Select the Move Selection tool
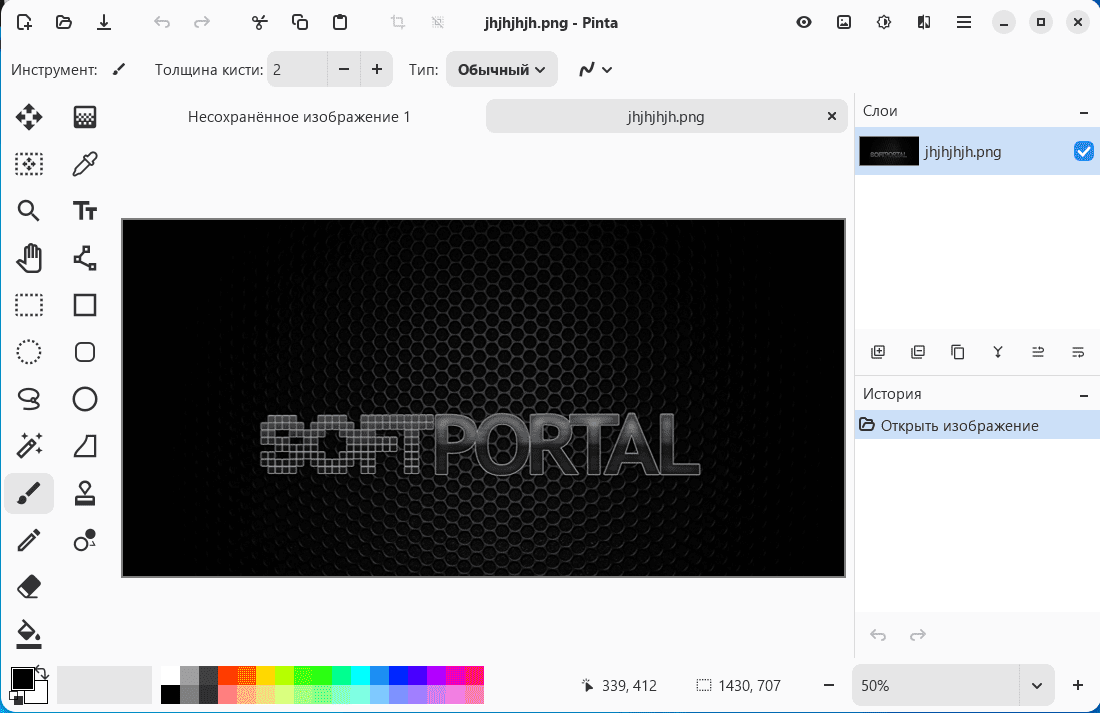 point(29,164)
